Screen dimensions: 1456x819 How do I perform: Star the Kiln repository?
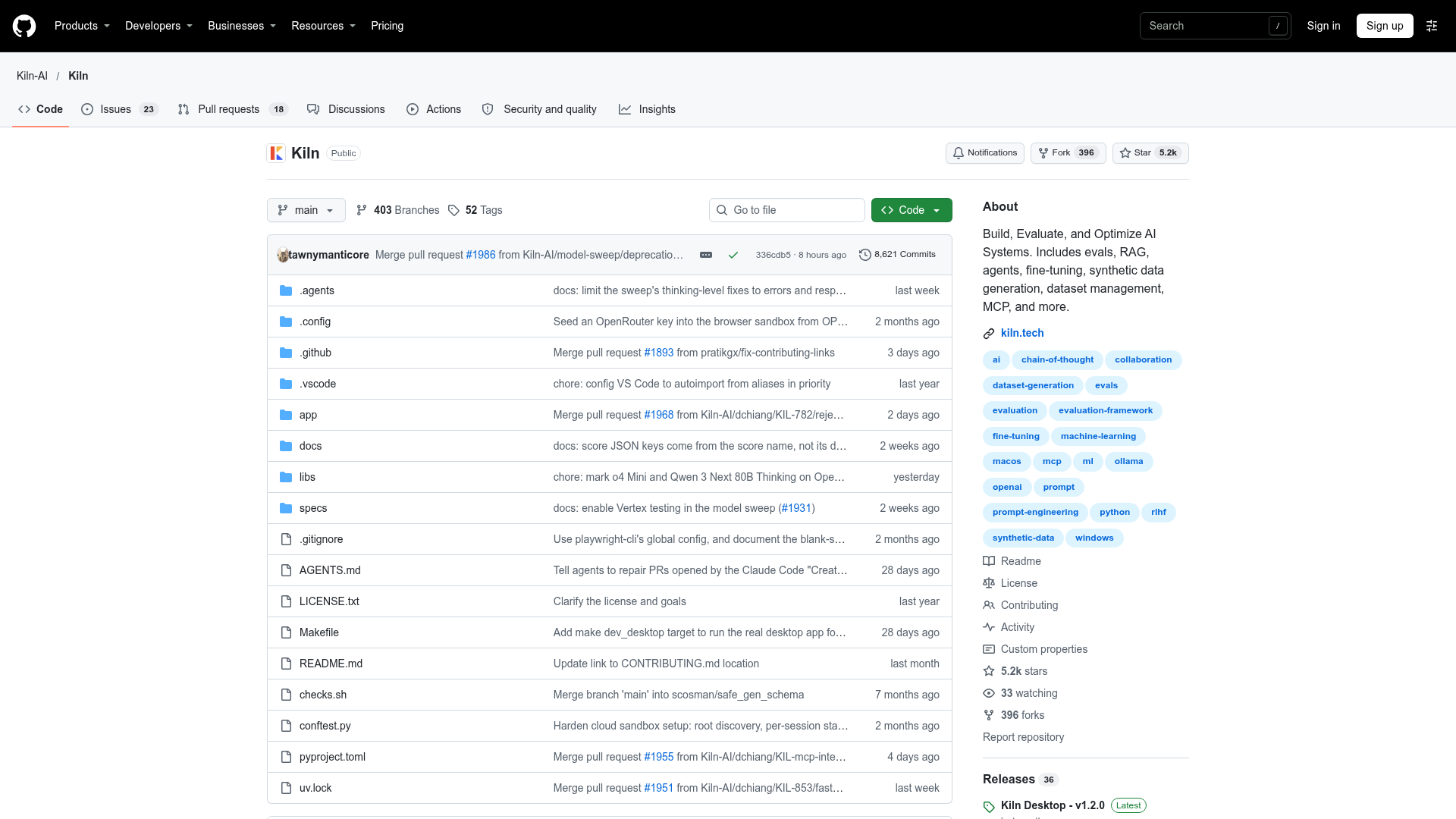pos(1150,153)
